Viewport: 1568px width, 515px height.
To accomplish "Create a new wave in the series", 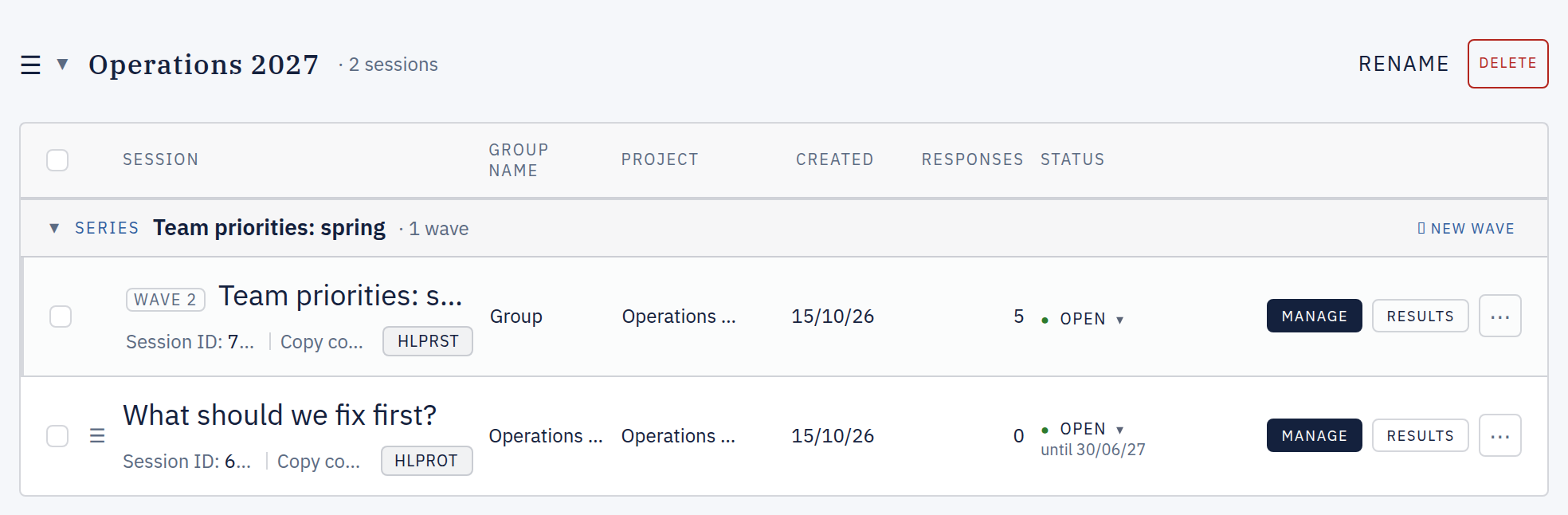I will coord(1466,229).
